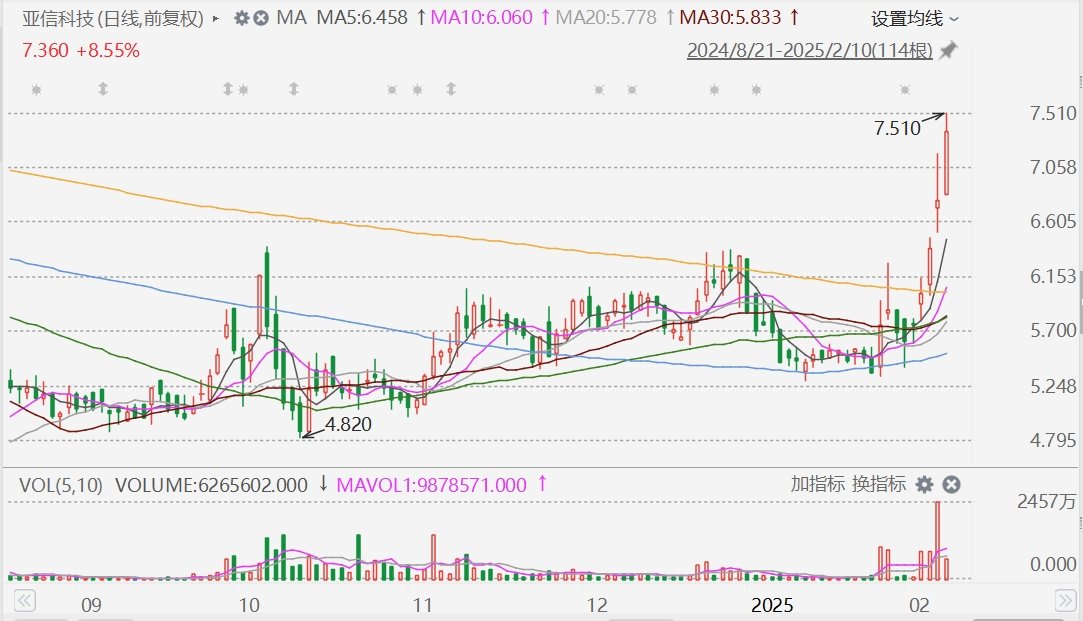Remove the MA indicator with its close icon

pos(261,18)
